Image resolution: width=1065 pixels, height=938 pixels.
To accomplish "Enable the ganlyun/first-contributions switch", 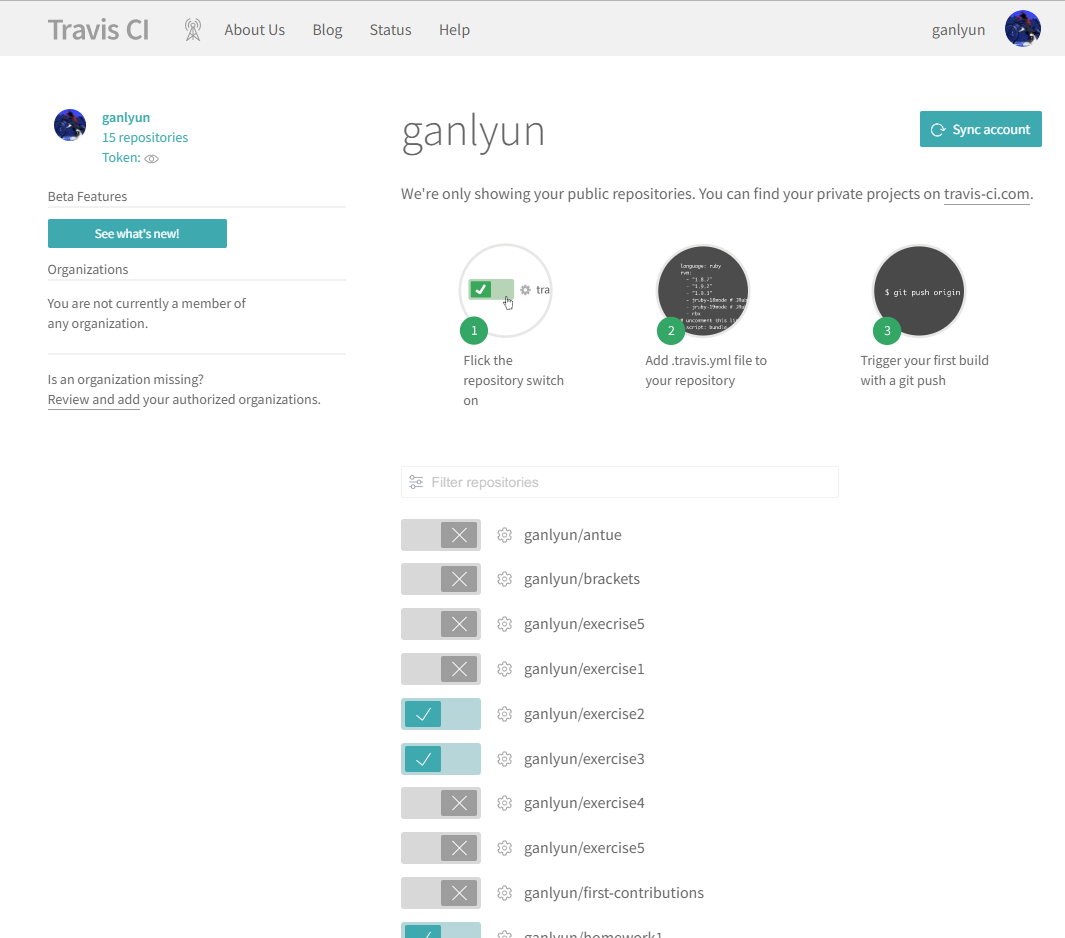I will pyautogui.click(x=441, y=893).
